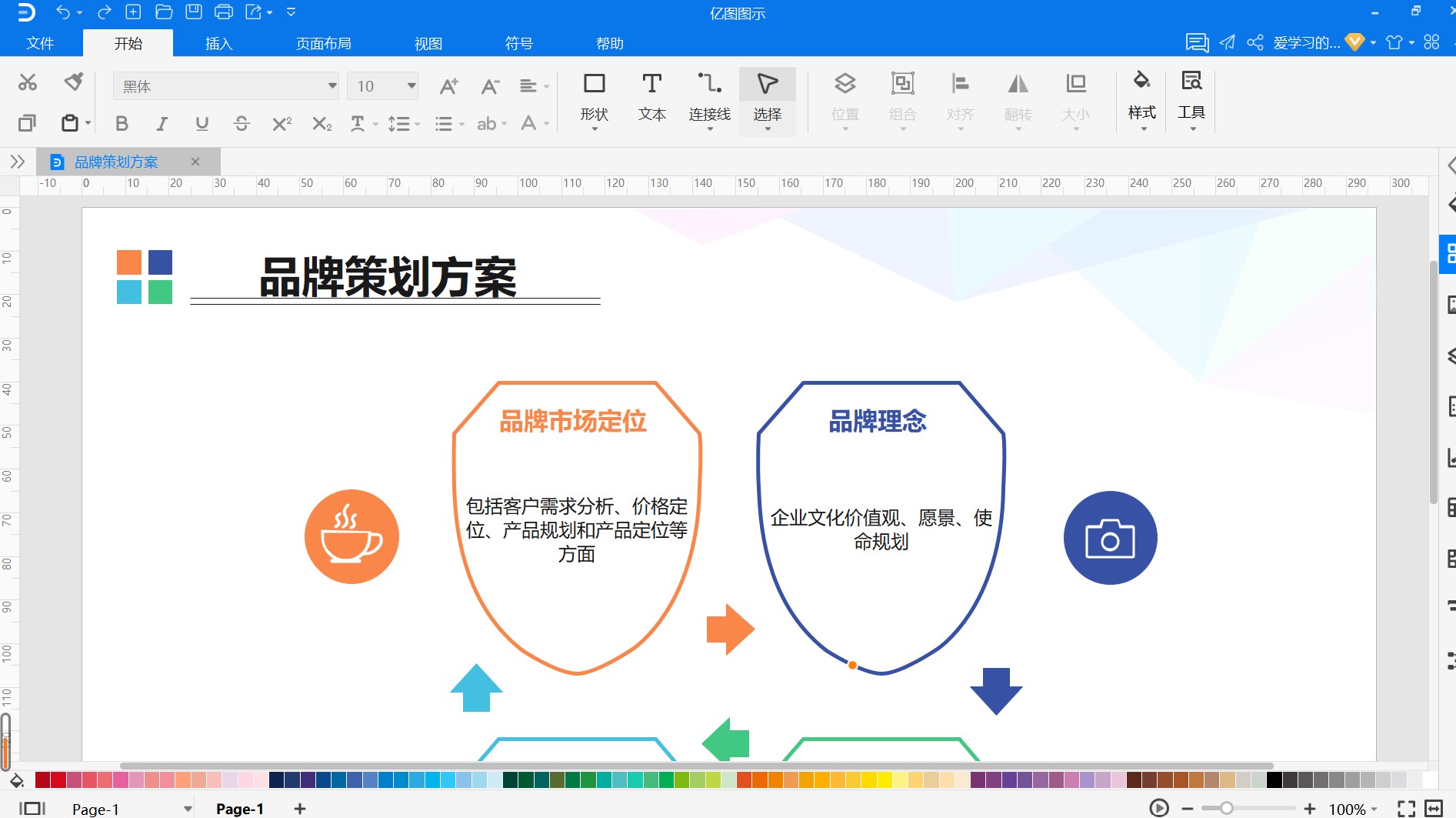Click the zoom slider handle
Screen dimensions: 1456x818
click(1227, 808)
